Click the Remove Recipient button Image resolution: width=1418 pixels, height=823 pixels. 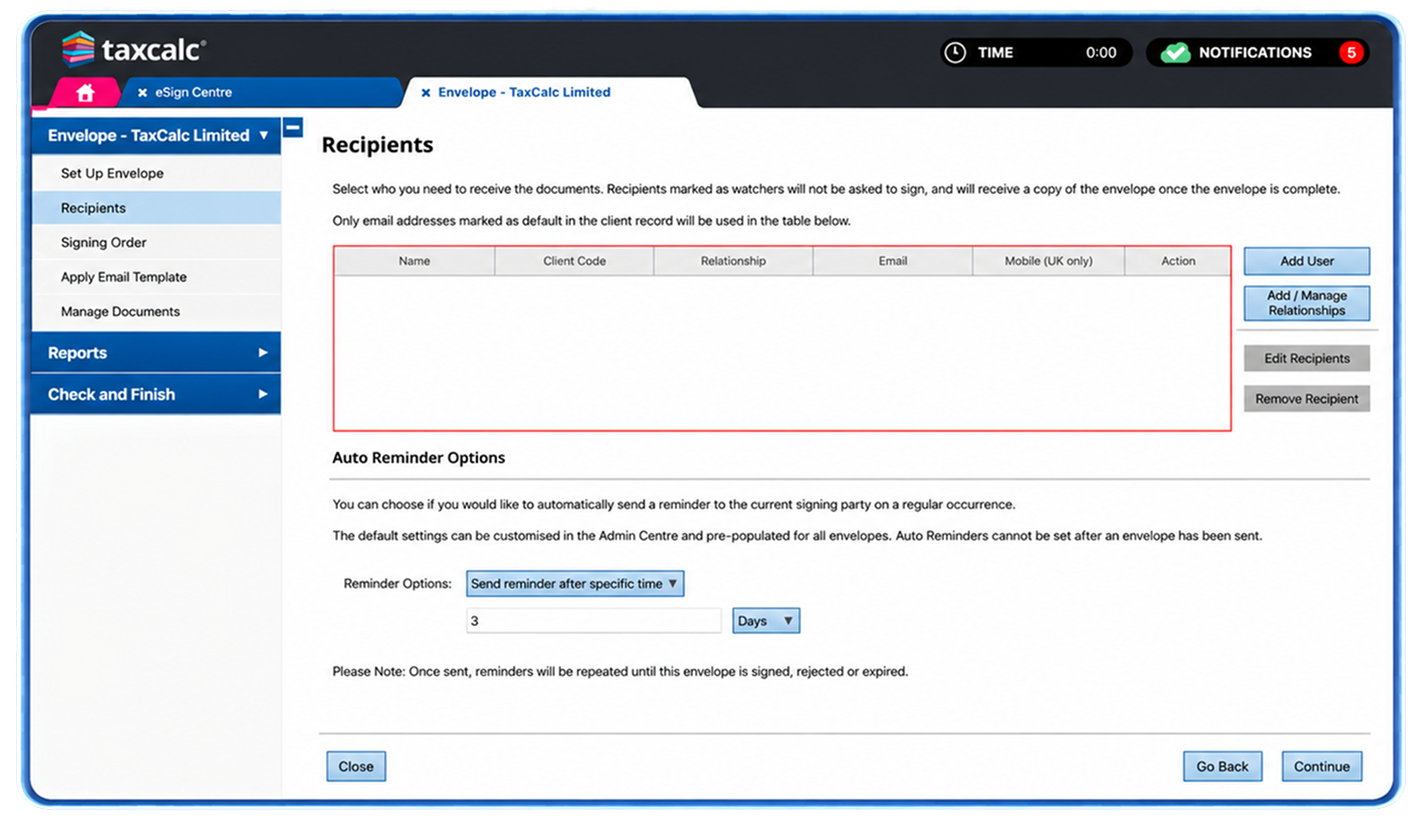[1307, 398]
